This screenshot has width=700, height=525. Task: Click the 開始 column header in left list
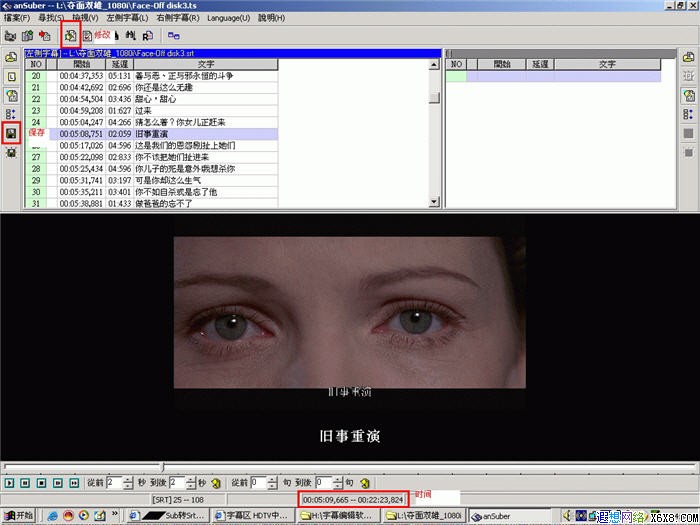(x=81, y=64)
